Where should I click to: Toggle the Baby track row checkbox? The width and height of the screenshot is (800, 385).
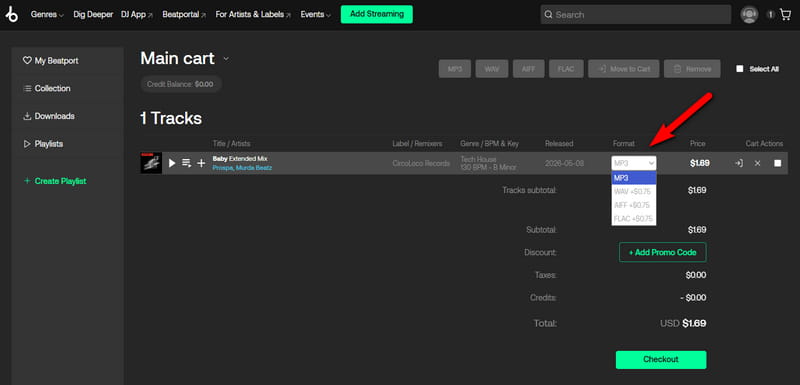(778, 163)
